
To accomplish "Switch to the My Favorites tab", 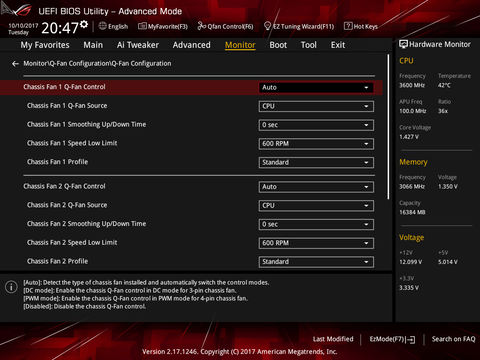I will point(45,45).
